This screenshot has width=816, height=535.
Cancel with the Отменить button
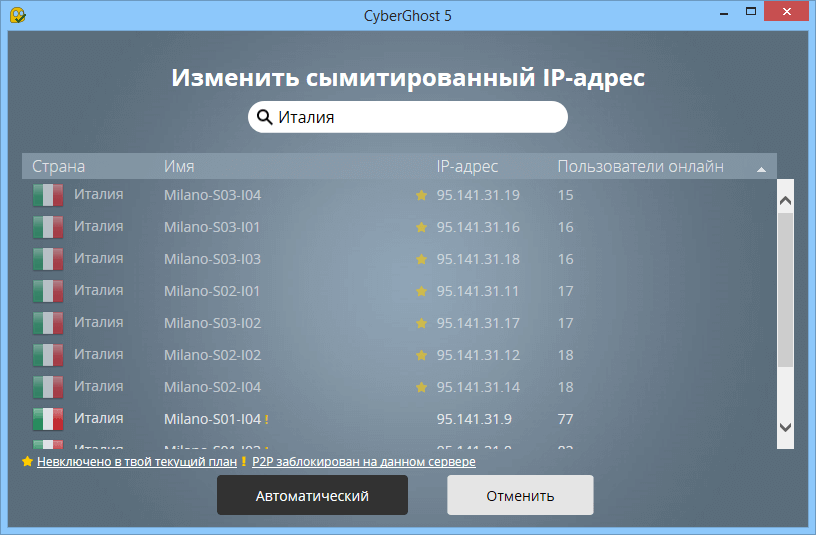520,496
